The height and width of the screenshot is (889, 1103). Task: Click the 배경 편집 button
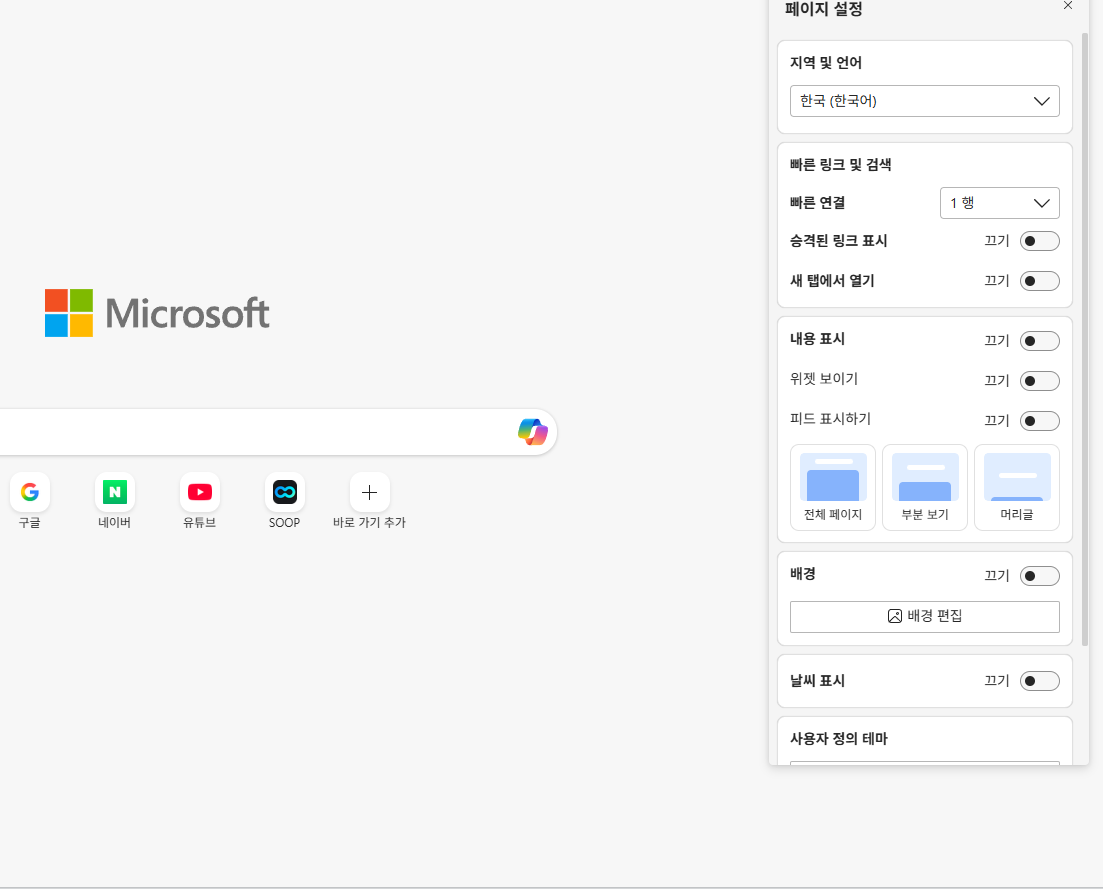click(x=924, y=617)
